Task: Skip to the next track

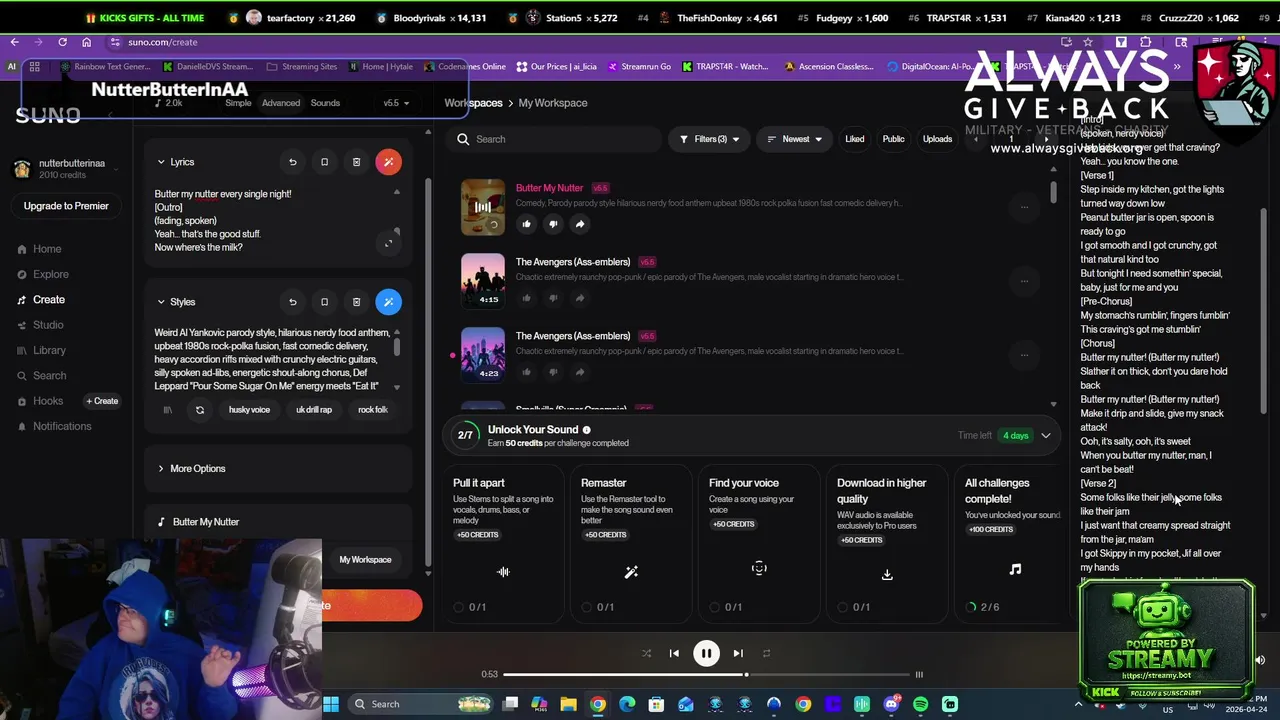Action: (x=738, y=653)
